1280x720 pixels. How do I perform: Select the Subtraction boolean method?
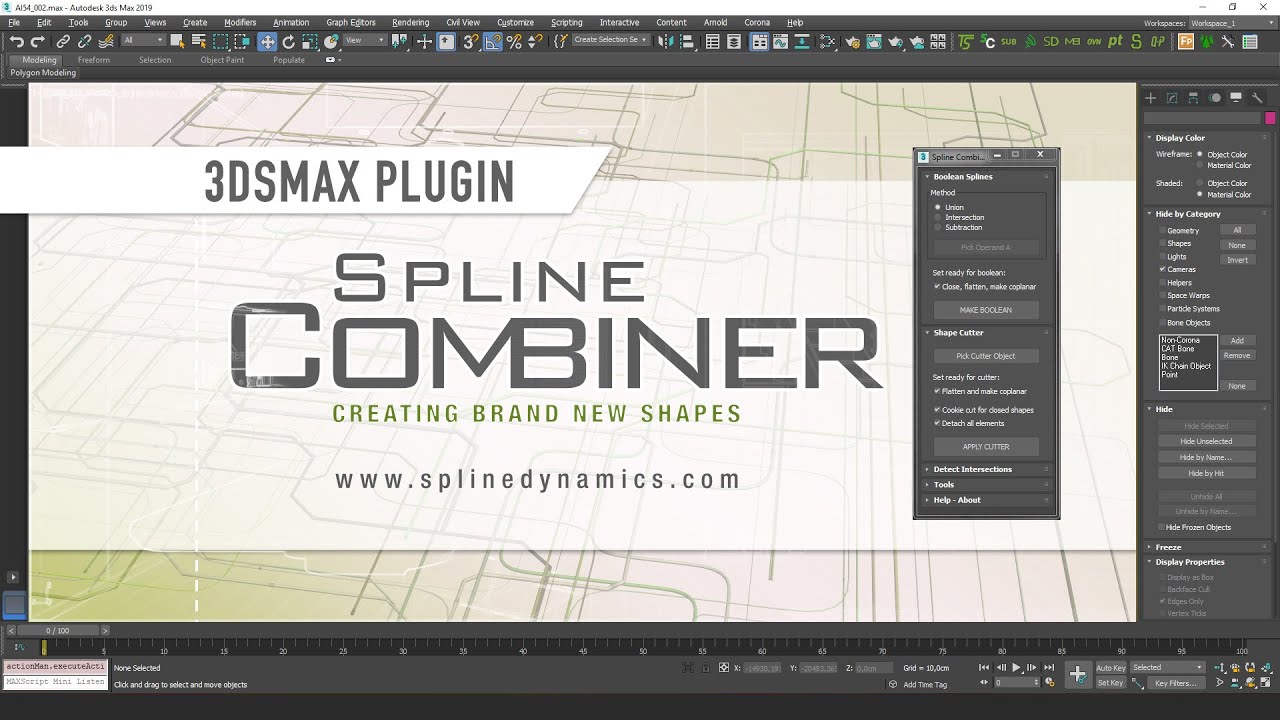938,227
